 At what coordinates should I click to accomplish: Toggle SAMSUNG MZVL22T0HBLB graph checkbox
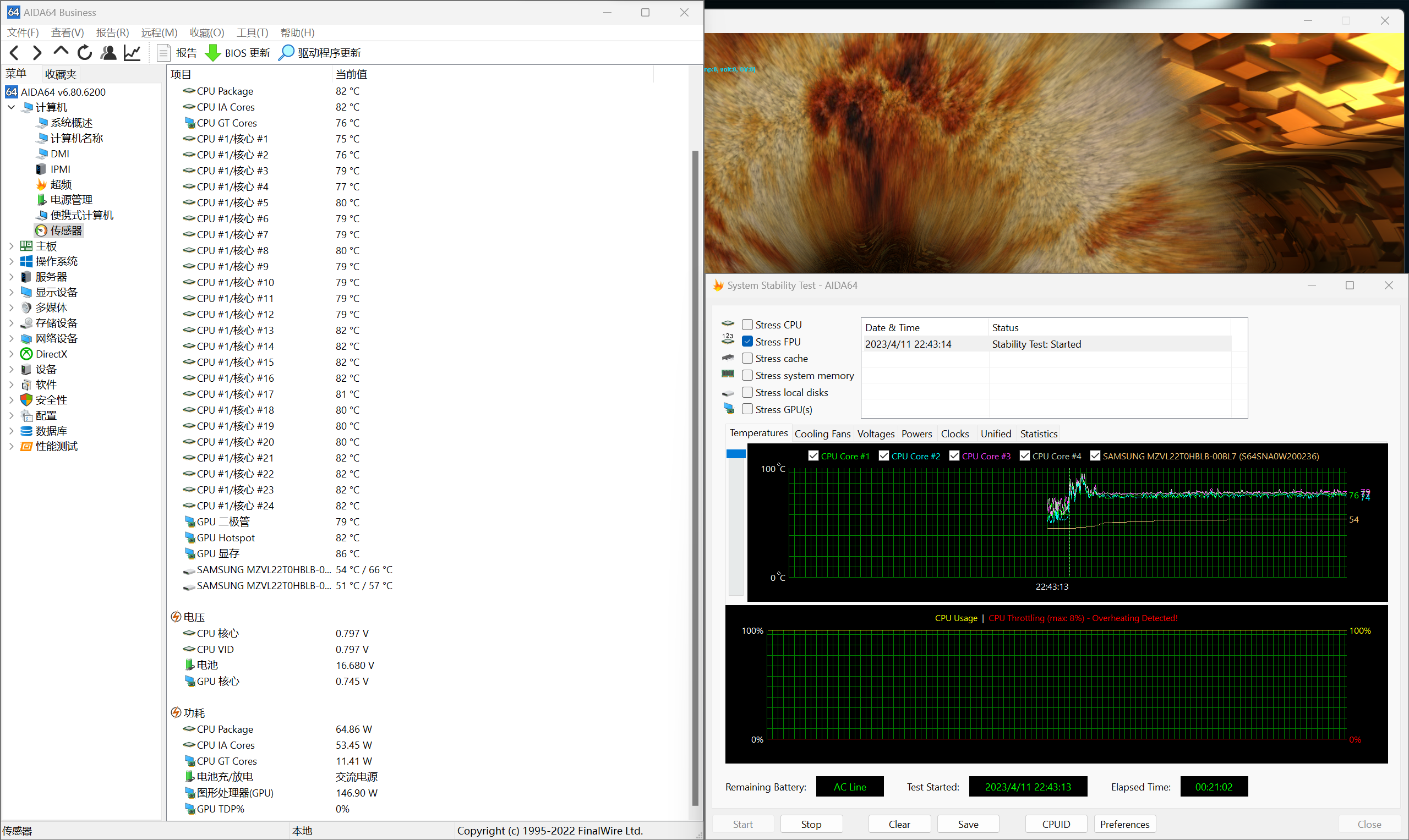tap(1095, 456)
